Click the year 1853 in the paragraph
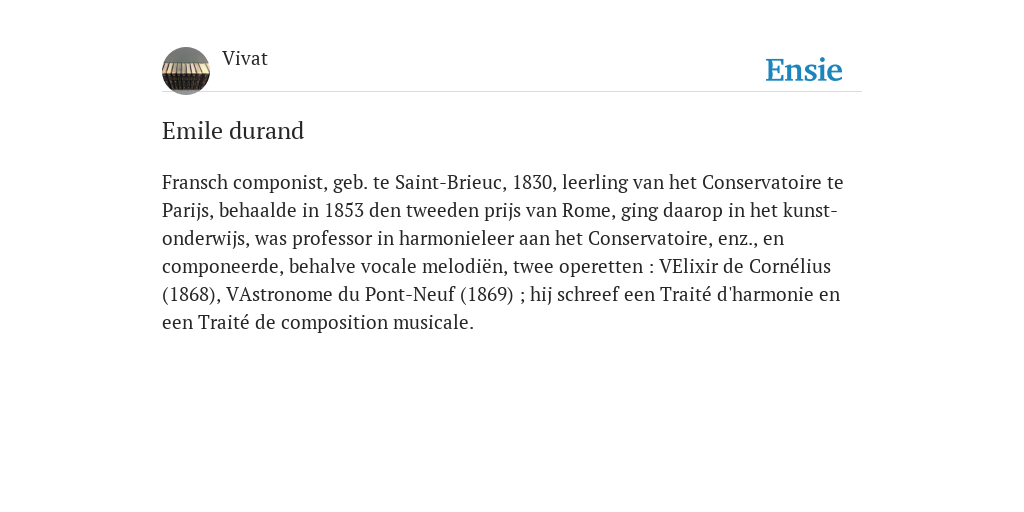Screen dimensions: 1024x512 pyautogui.click(x=344, y=210)
